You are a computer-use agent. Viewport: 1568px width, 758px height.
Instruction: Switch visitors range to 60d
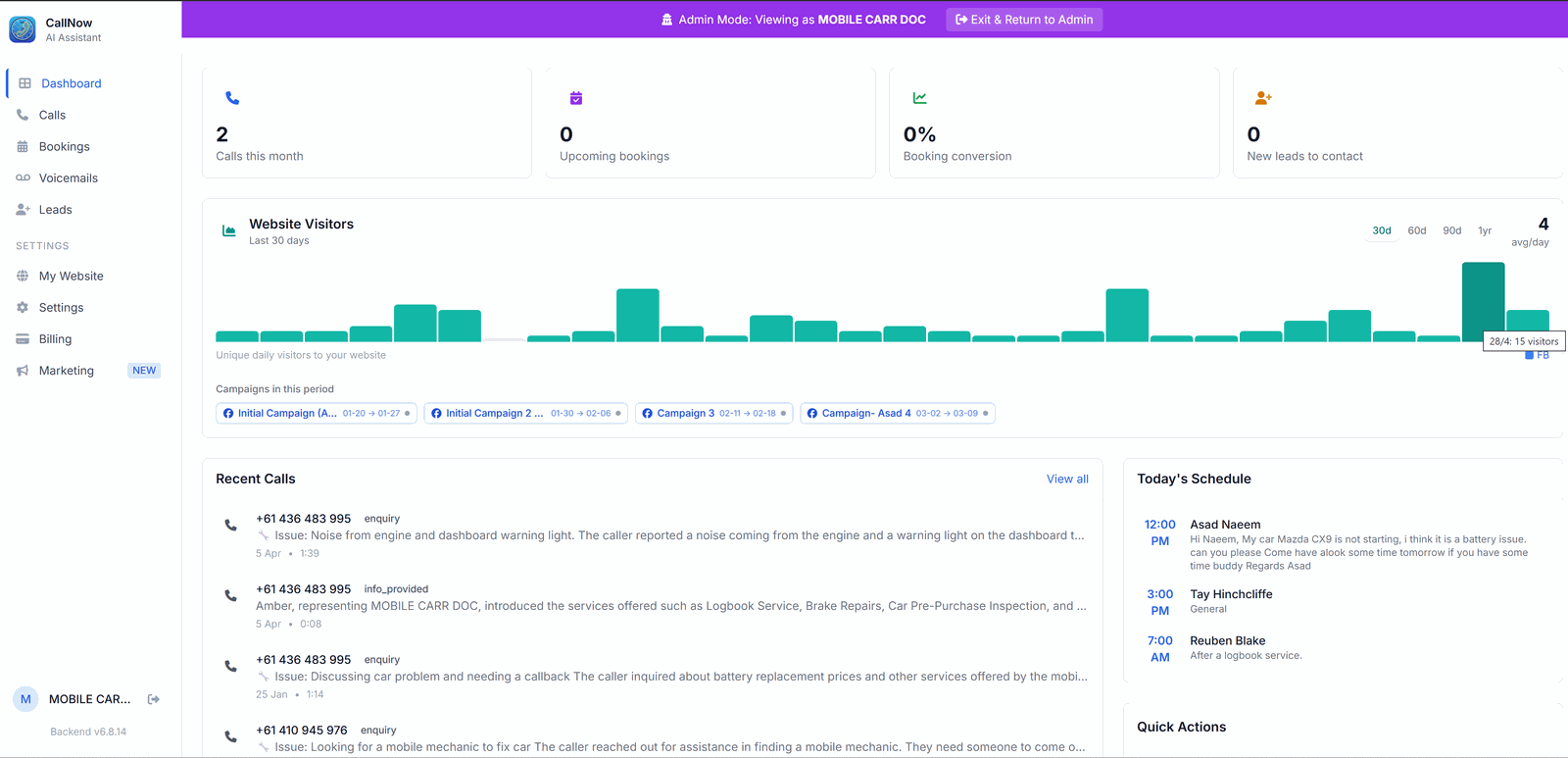1417,230
